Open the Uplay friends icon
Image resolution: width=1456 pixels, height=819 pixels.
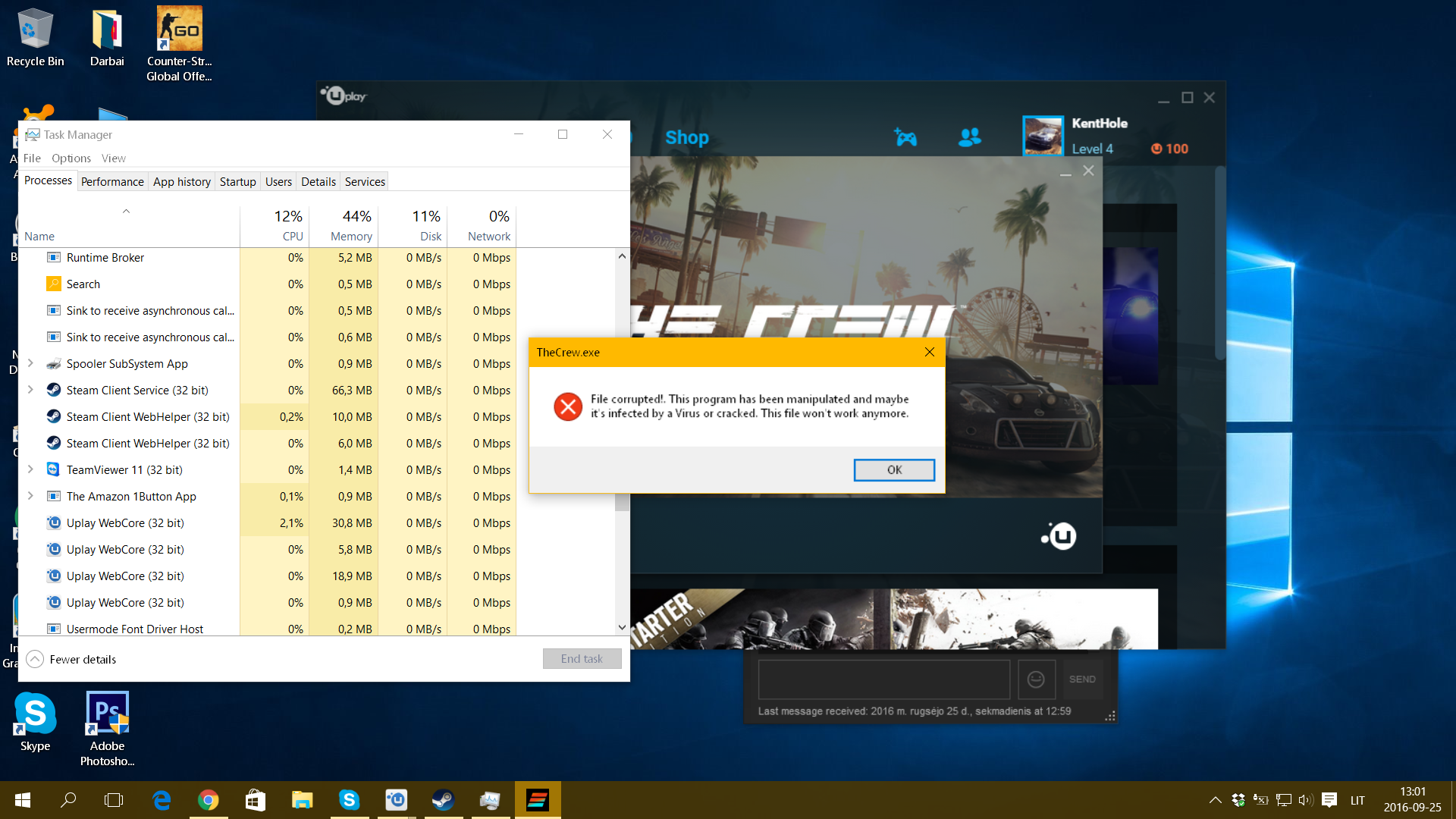tap(969, 137)
